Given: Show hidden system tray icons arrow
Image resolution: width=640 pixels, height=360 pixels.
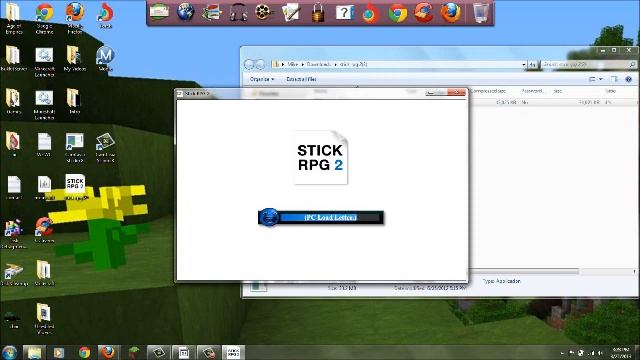Looking at the screenshot, I should click(562, 353).
